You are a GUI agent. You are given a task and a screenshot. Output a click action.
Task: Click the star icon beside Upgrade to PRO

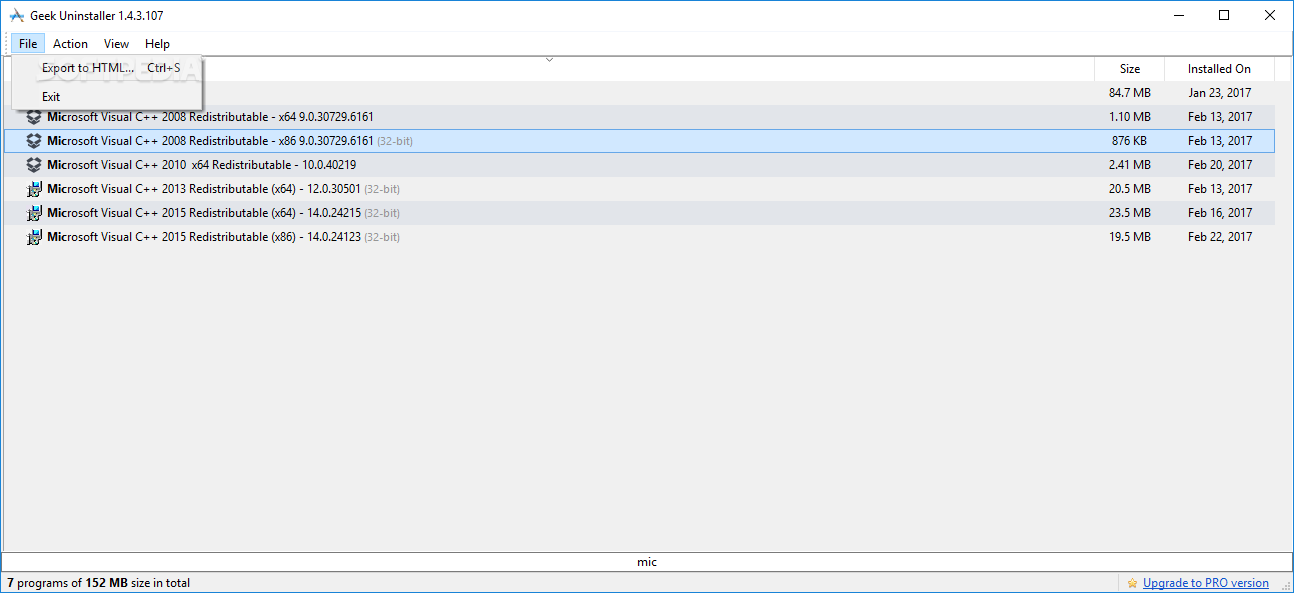tap(1132, 583)
